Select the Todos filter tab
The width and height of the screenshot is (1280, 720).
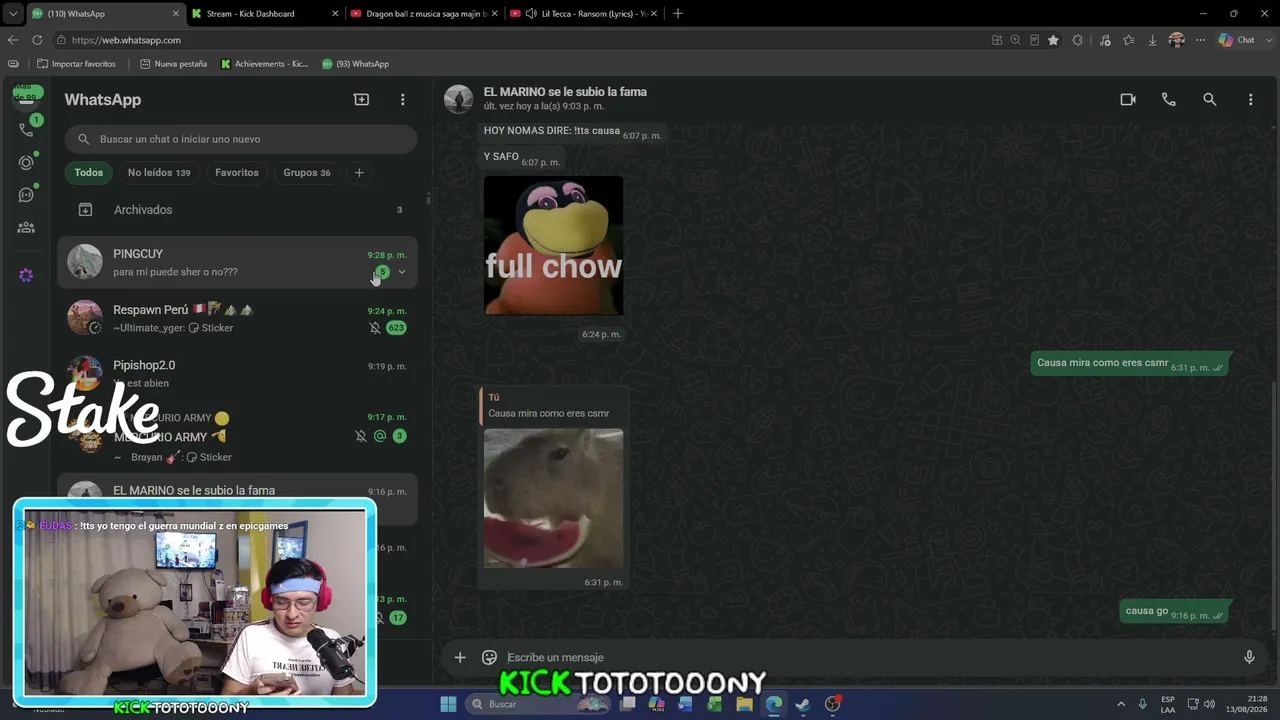89,173
